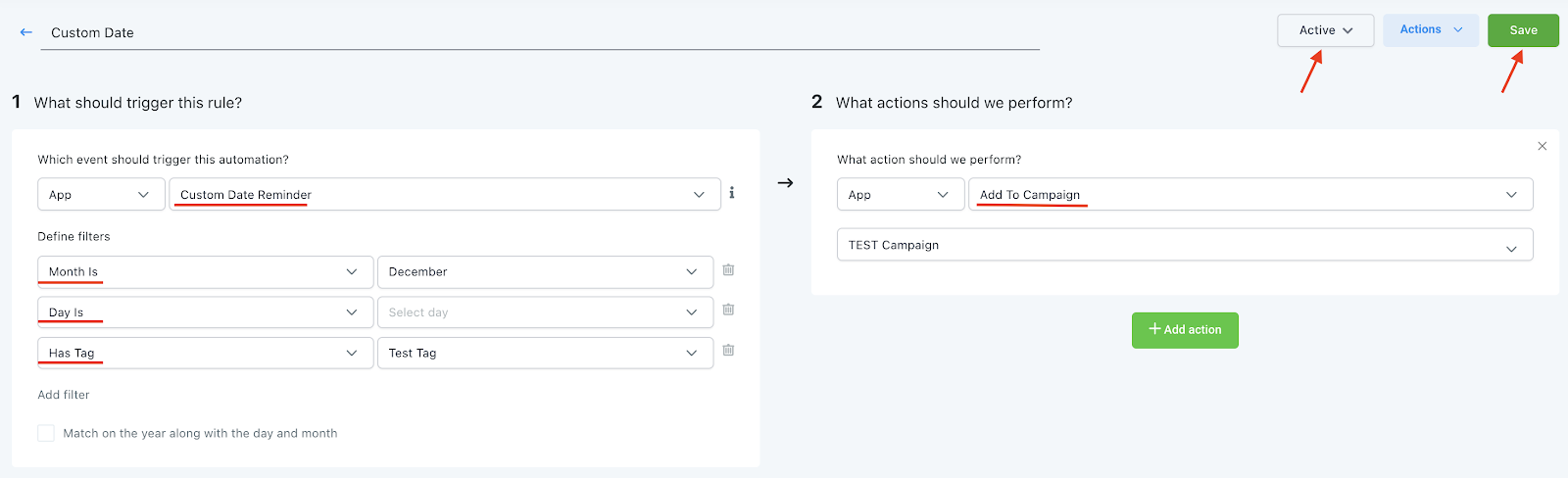Viewport: 1568px width, 478px height.
Task: Click the Add action button
Action: (x=1185, y=330)
